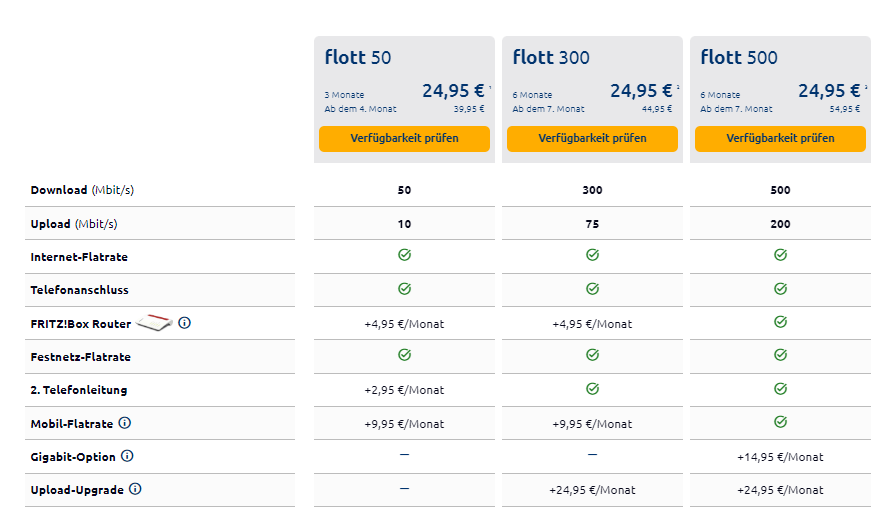The height and width of the screenshot is (512, 888).
Task: Click +2,95 €/Monat second phone line price
Action: coord(404,390)
